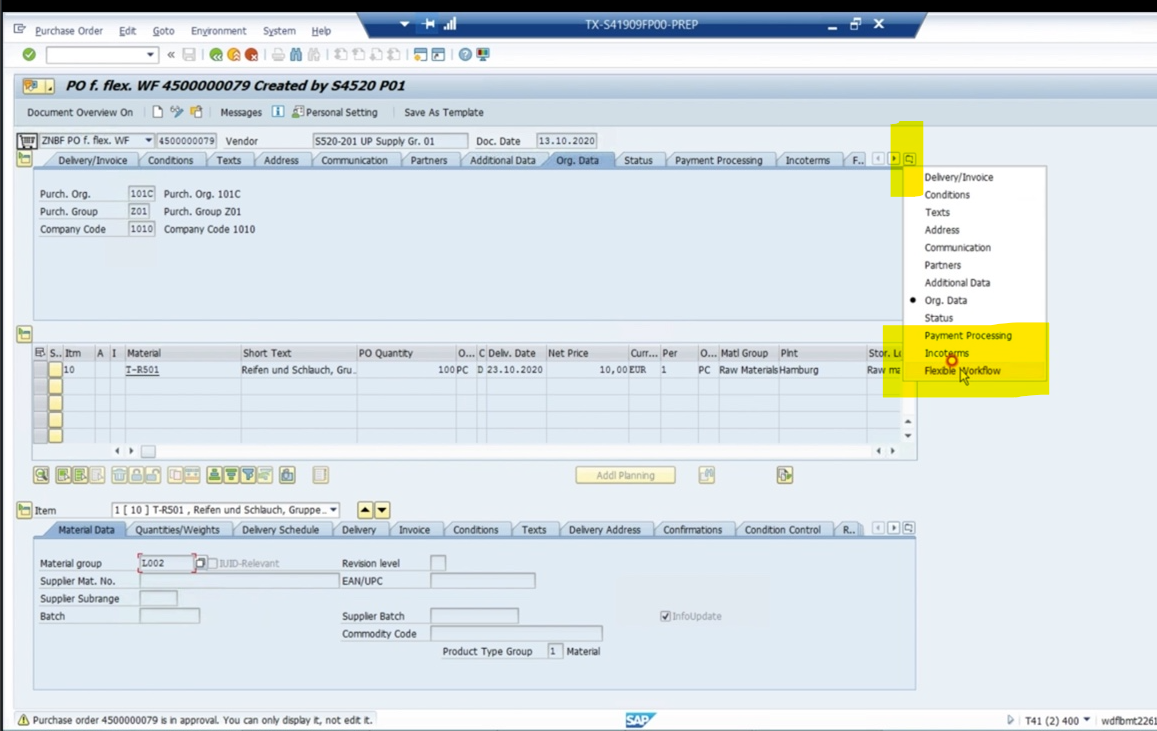Toggle the IUID-Relevant checkbox

coord(213,563)
